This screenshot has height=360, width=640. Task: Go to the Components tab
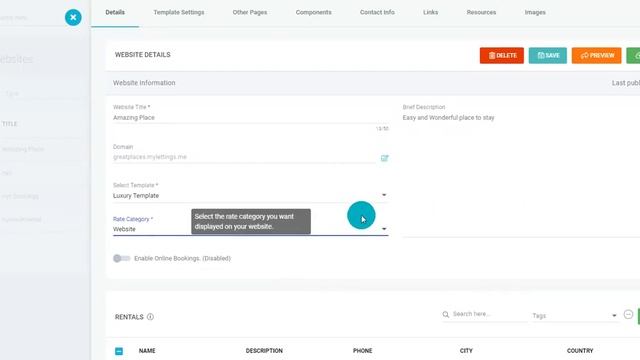[x=313, y=13]
